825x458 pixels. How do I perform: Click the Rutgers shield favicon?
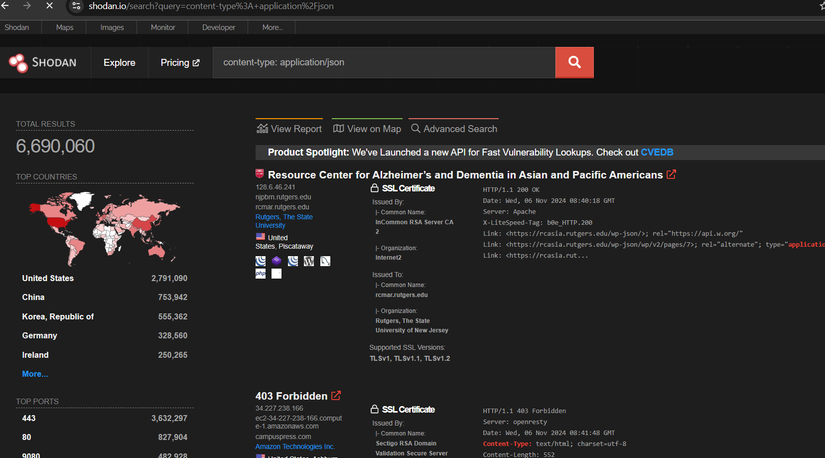click(259, 174)
